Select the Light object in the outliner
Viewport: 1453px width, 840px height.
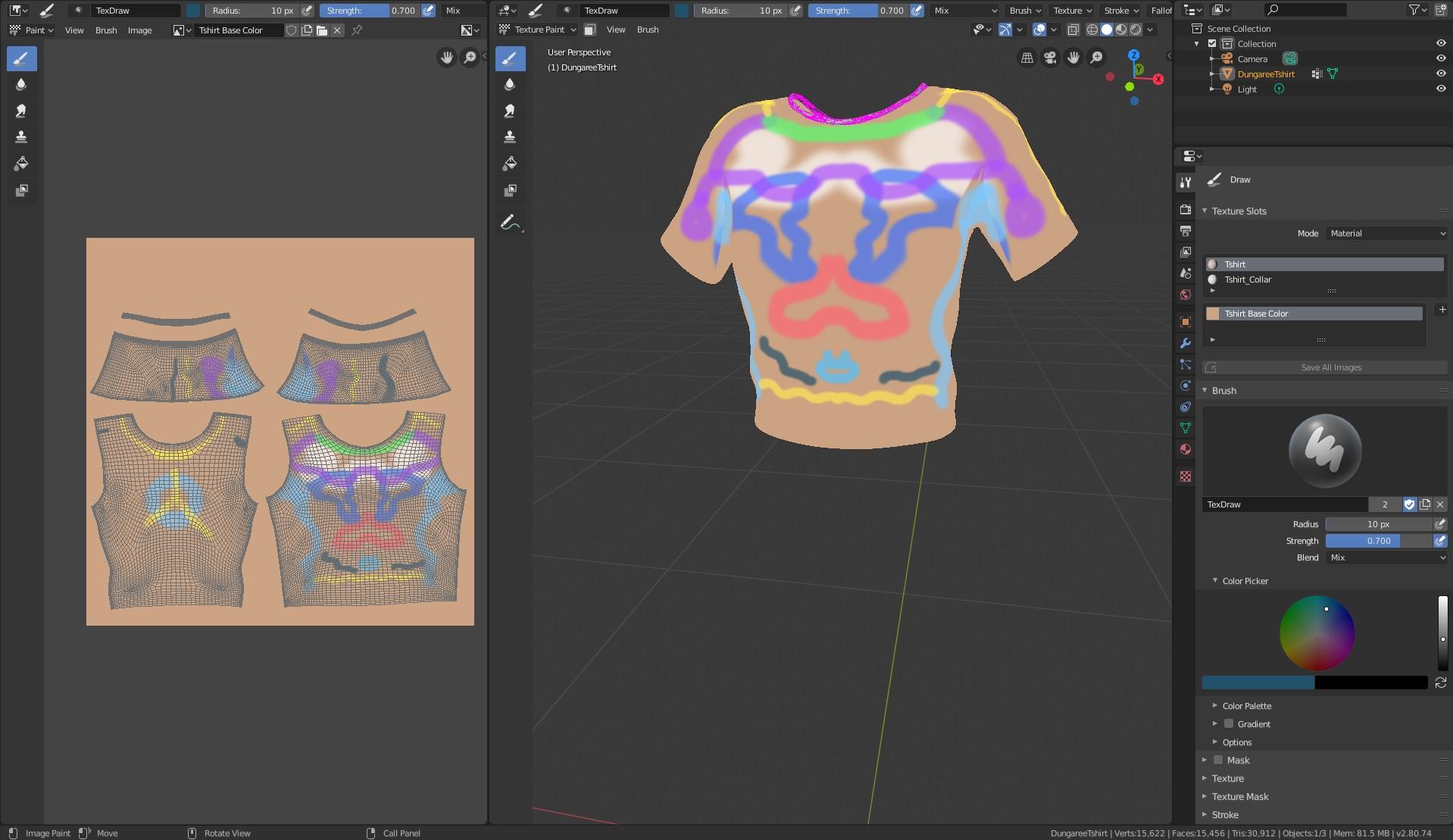point(1247,89)
